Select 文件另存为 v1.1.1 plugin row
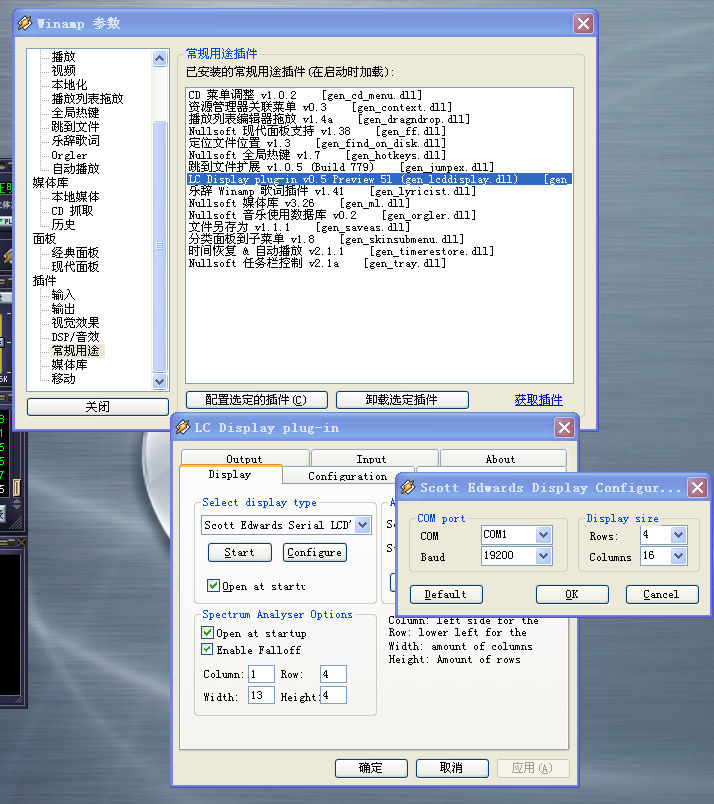714x804 pixels. click(380, 227)
